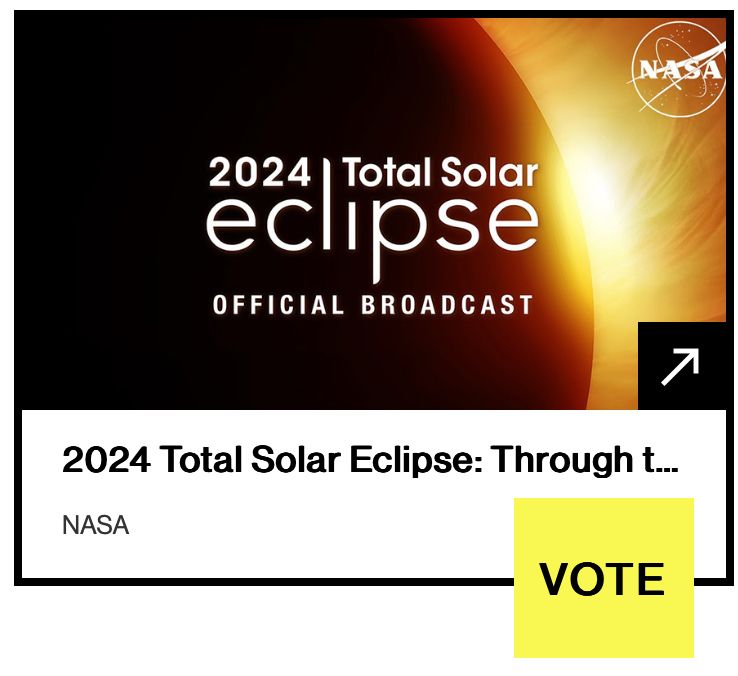
Task: Select the word VOTE on the yellow square
Action: click(x=602, y=579)
